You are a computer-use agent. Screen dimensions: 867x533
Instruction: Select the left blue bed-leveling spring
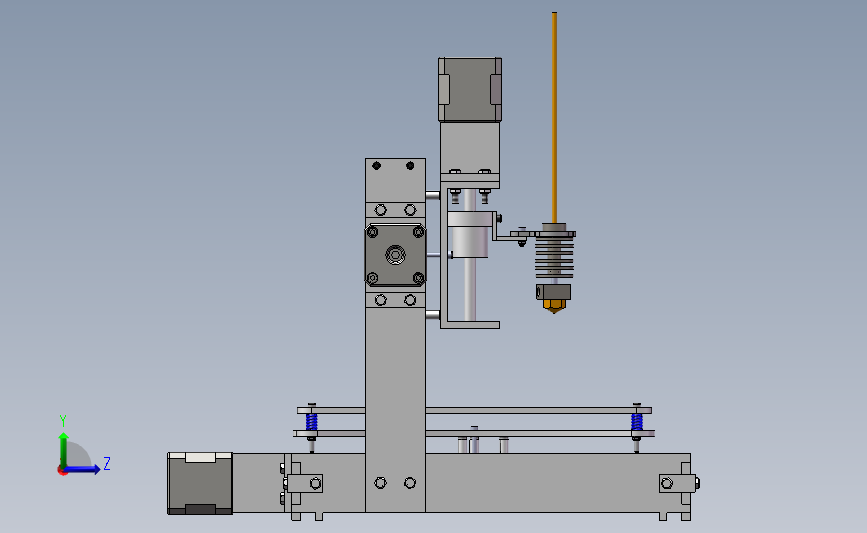pyautogui.click(x=311, y=422)
